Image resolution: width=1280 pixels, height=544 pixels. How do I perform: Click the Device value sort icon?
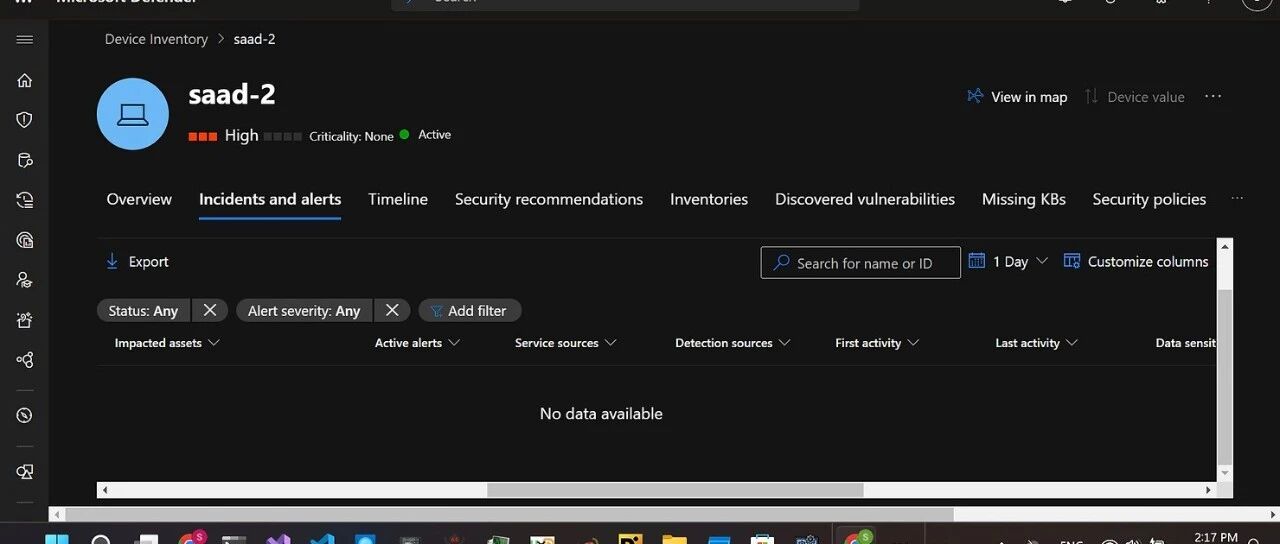(1091, 96)
